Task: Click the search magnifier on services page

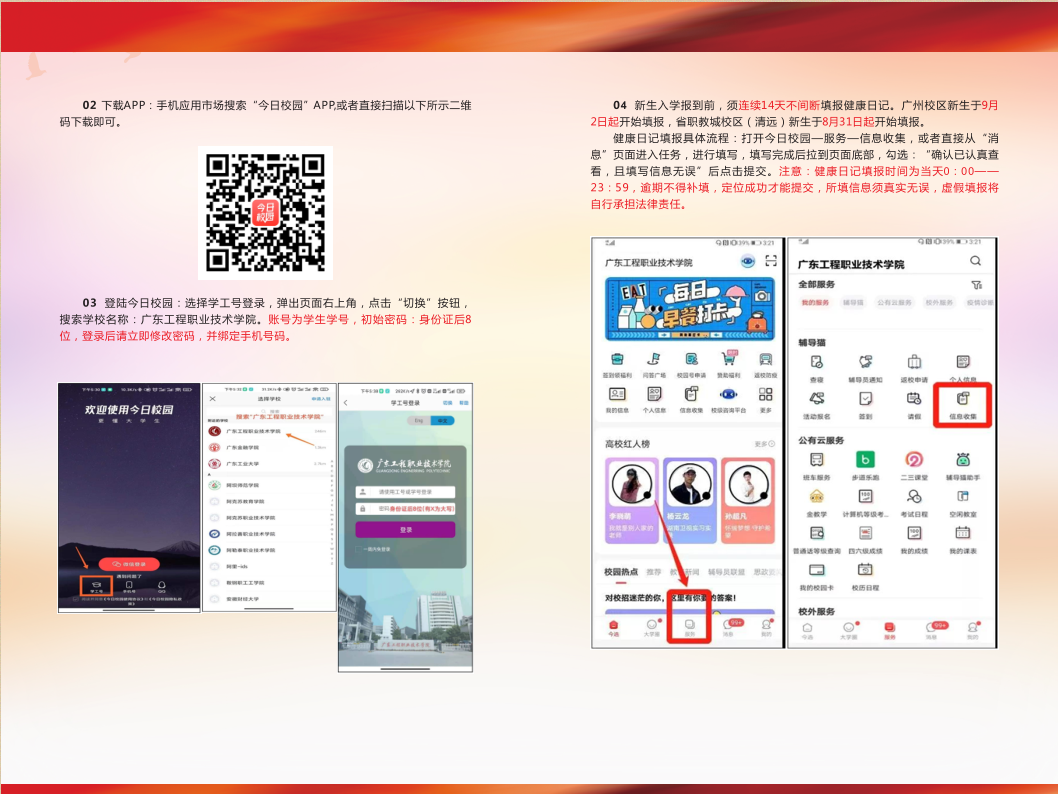Action: coord(975,261)
